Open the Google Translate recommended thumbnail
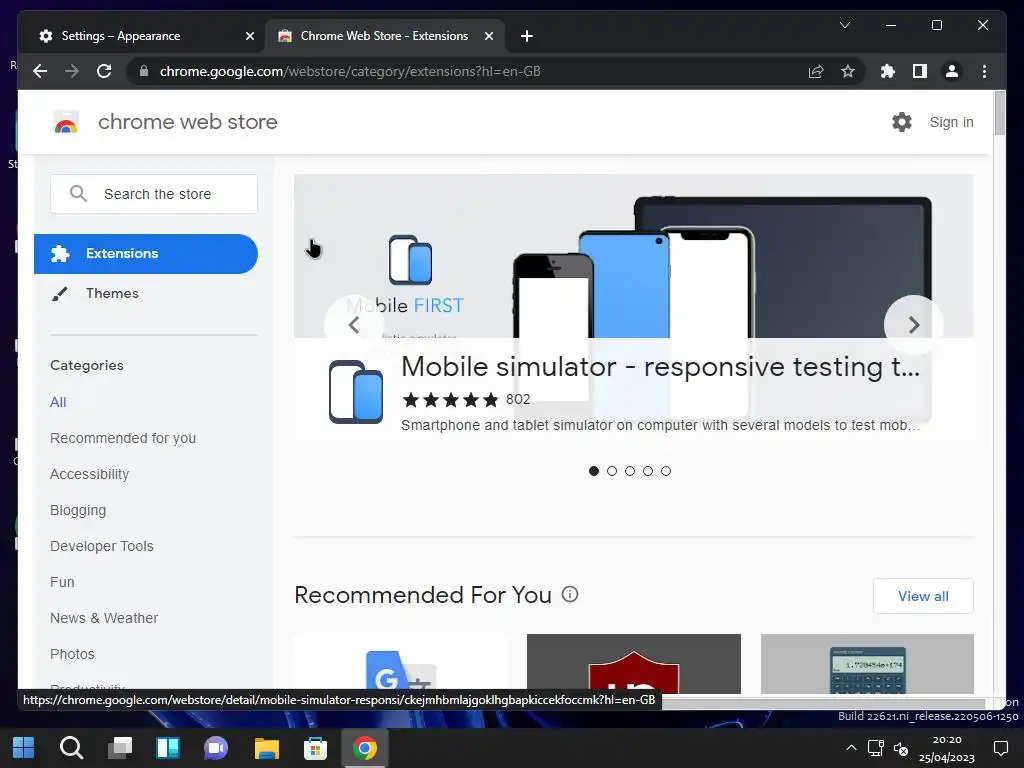1024x768 pixels. click(400, 664)
